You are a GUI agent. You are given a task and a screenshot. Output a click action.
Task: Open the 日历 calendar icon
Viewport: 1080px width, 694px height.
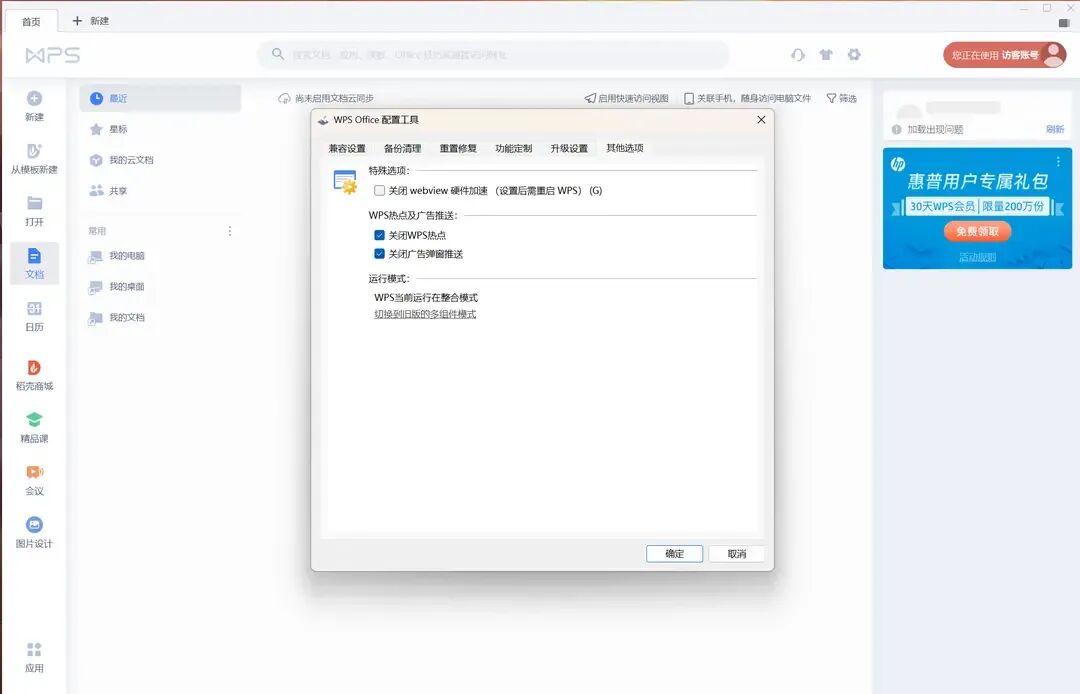click(x=34, y=308)
